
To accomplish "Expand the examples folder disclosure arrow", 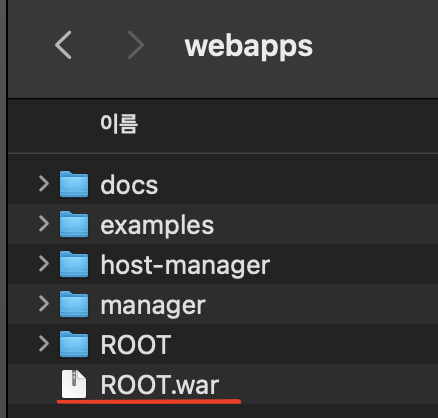I will point(44,224).
